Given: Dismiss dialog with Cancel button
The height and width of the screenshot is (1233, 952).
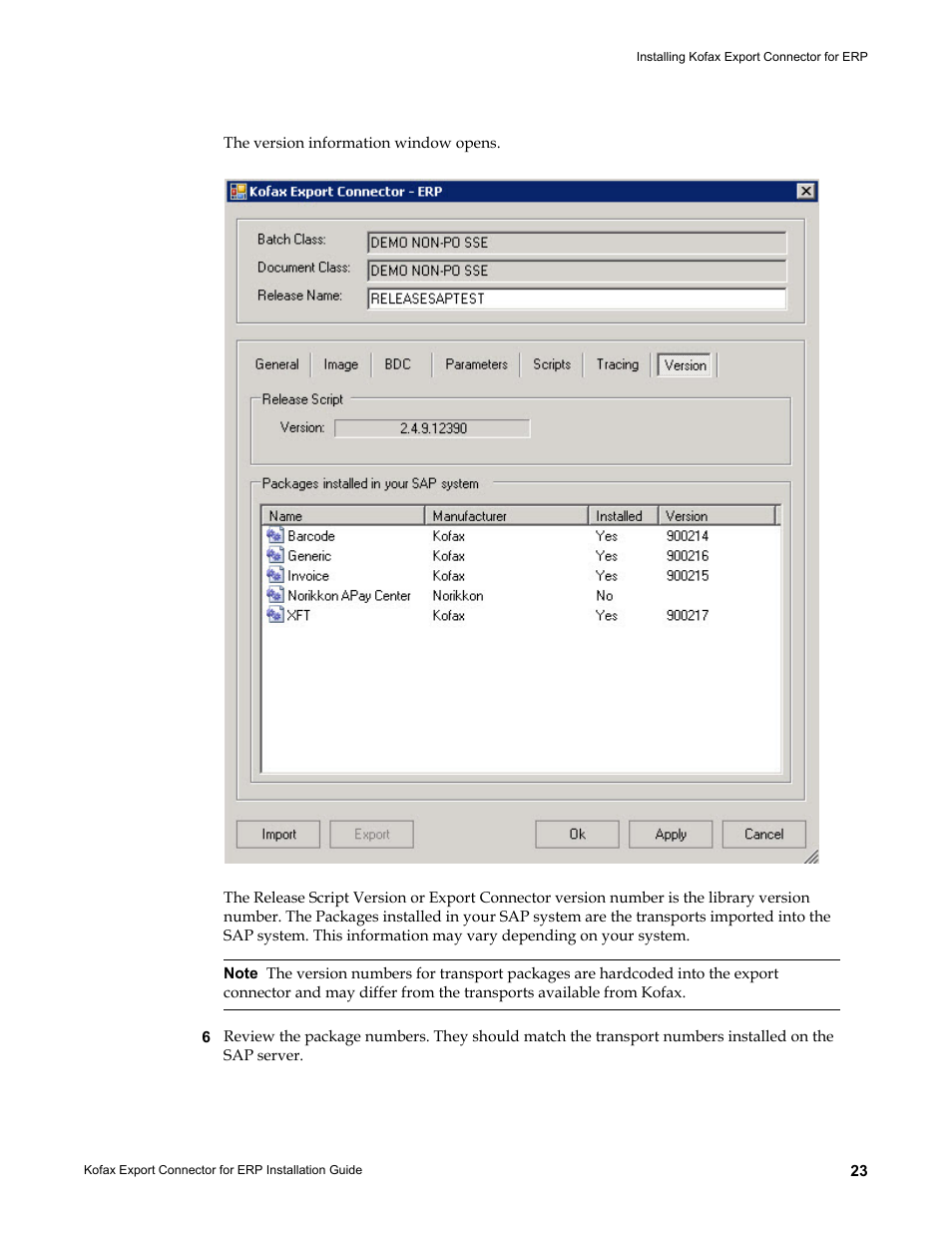Looking at the screenshot, I should [763, 835].
